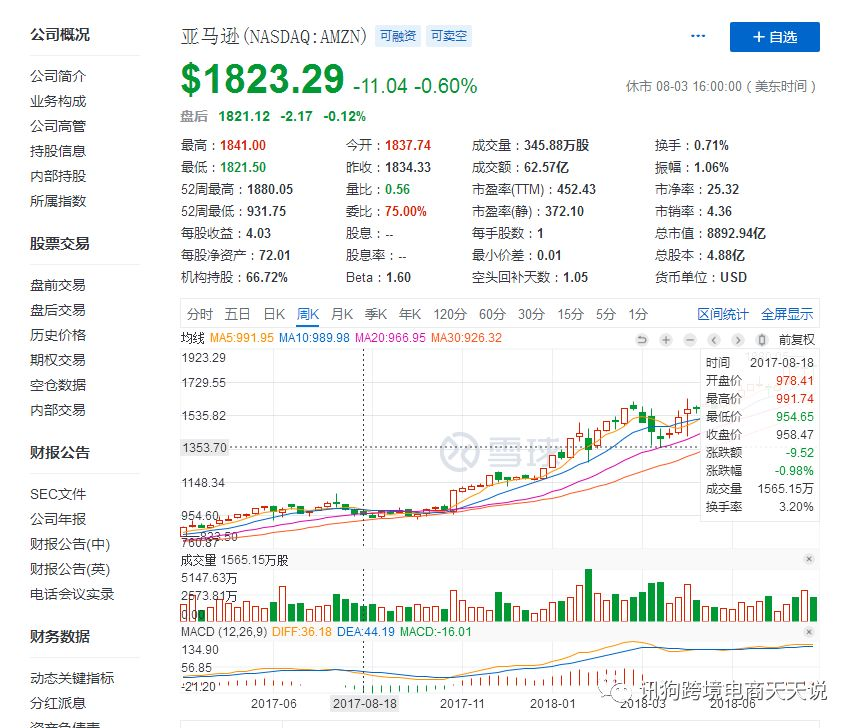Open 分红派息 in the sidebar
Screen dimensions: 855x728
pyautogui.click(x=58, y=703)
